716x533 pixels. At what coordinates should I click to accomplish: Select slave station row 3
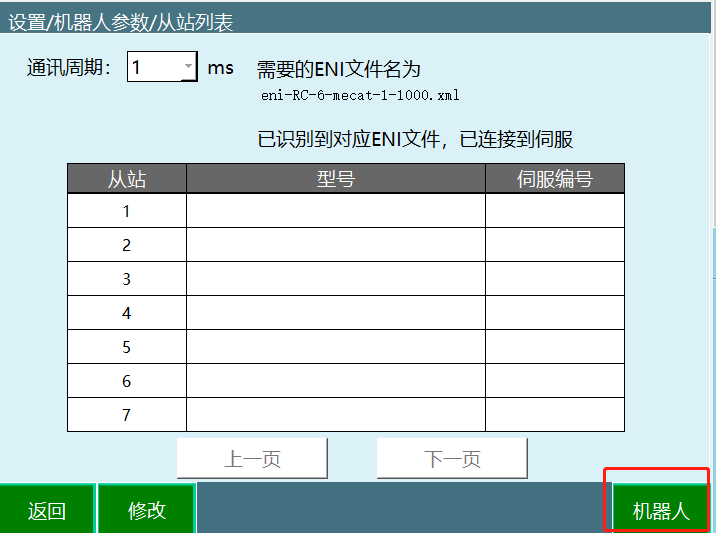coord(346,279)
